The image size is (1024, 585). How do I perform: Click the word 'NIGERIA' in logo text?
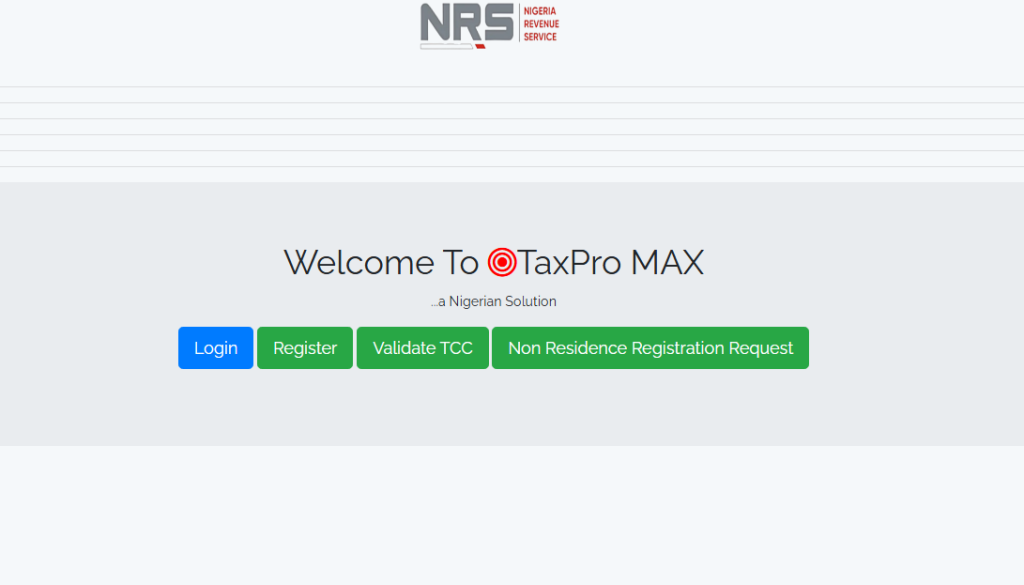(x=540, y=11)
